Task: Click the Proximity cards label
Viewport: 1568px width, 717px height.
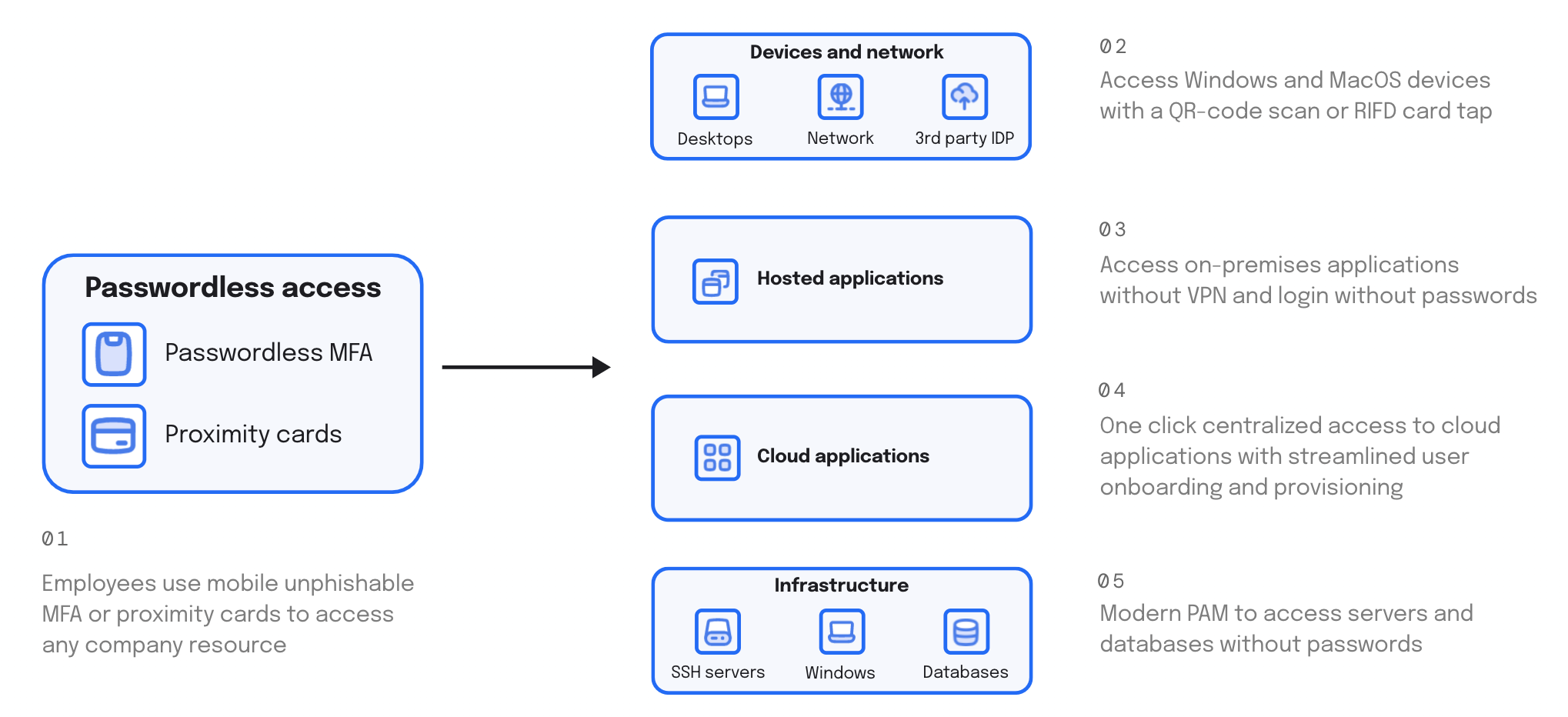Action: click(x=253, y=434)
